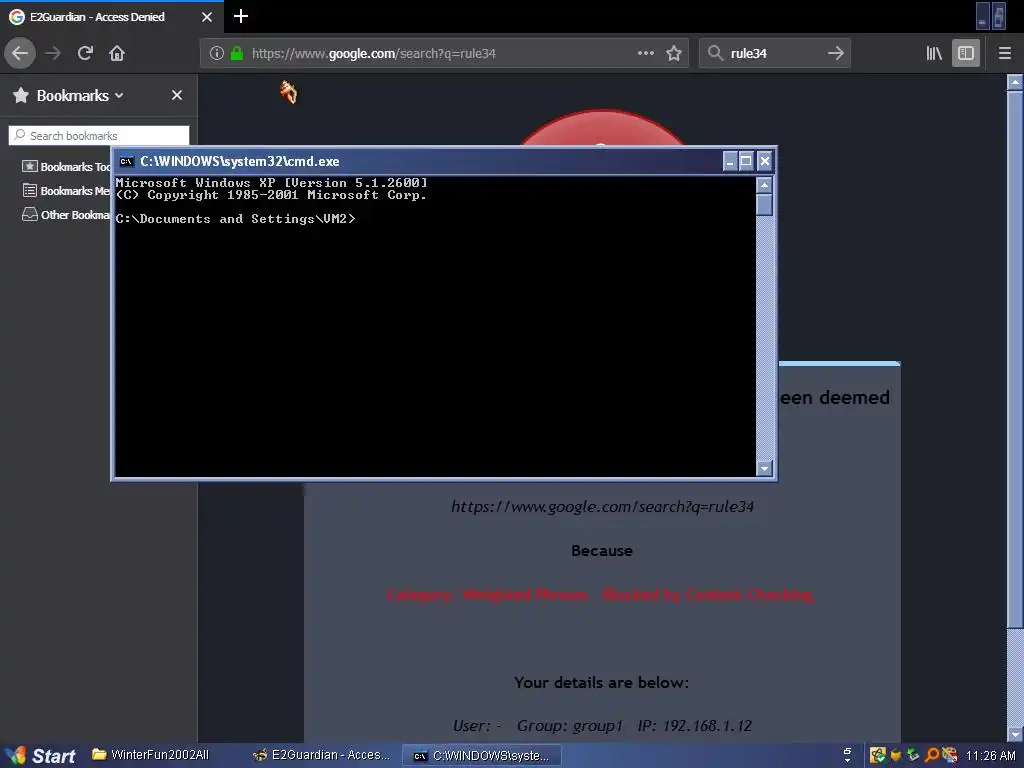Click the Search bookmarks field

tap(99, 135)
